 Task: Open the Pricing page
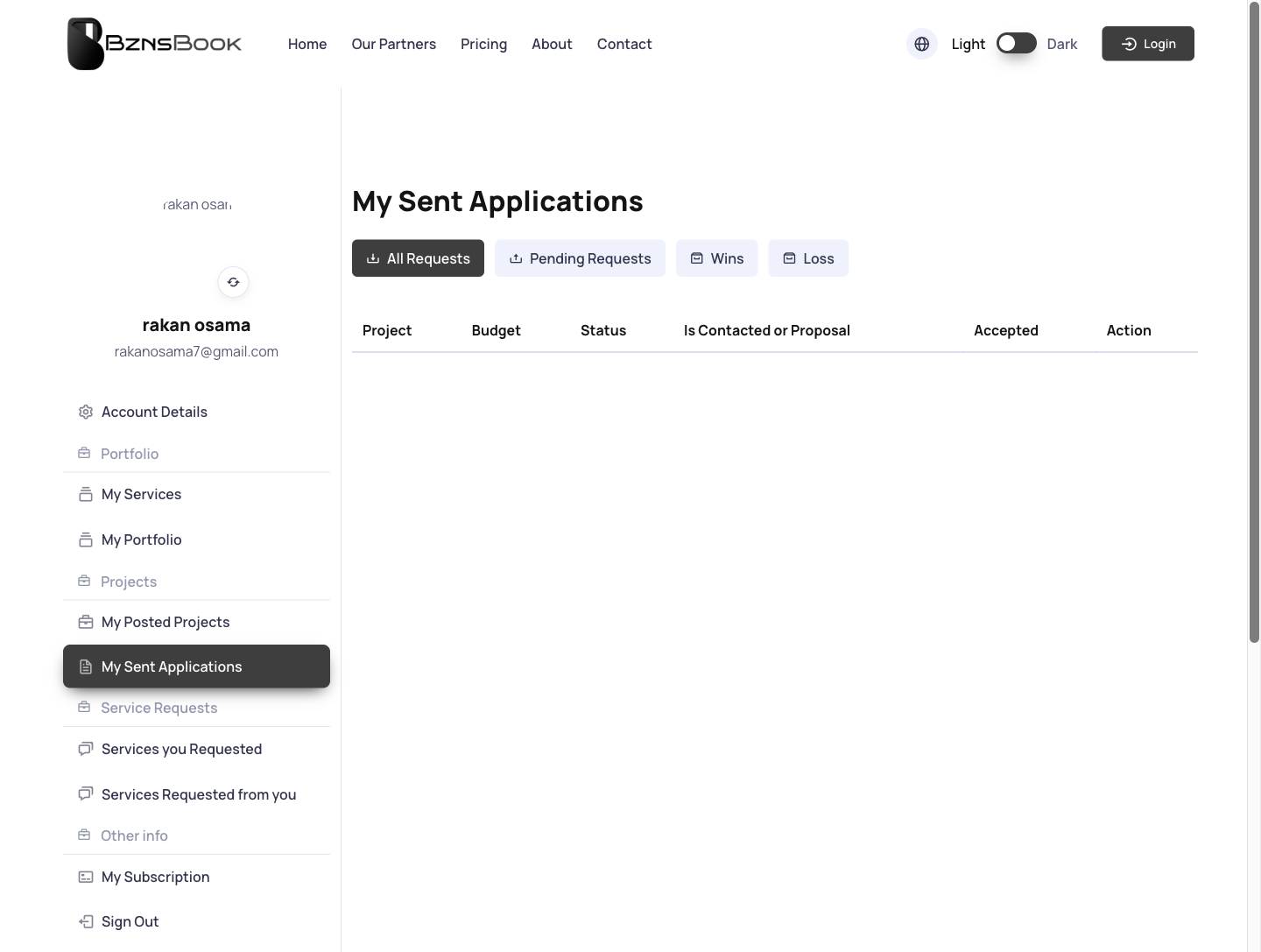(x=484, y=44)
